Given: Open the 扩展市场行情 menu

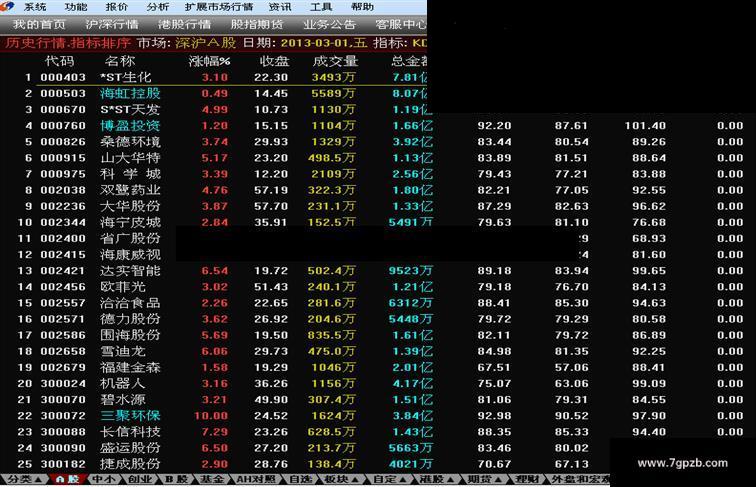Looking at the screenshot, I should (x=219, y=7).
